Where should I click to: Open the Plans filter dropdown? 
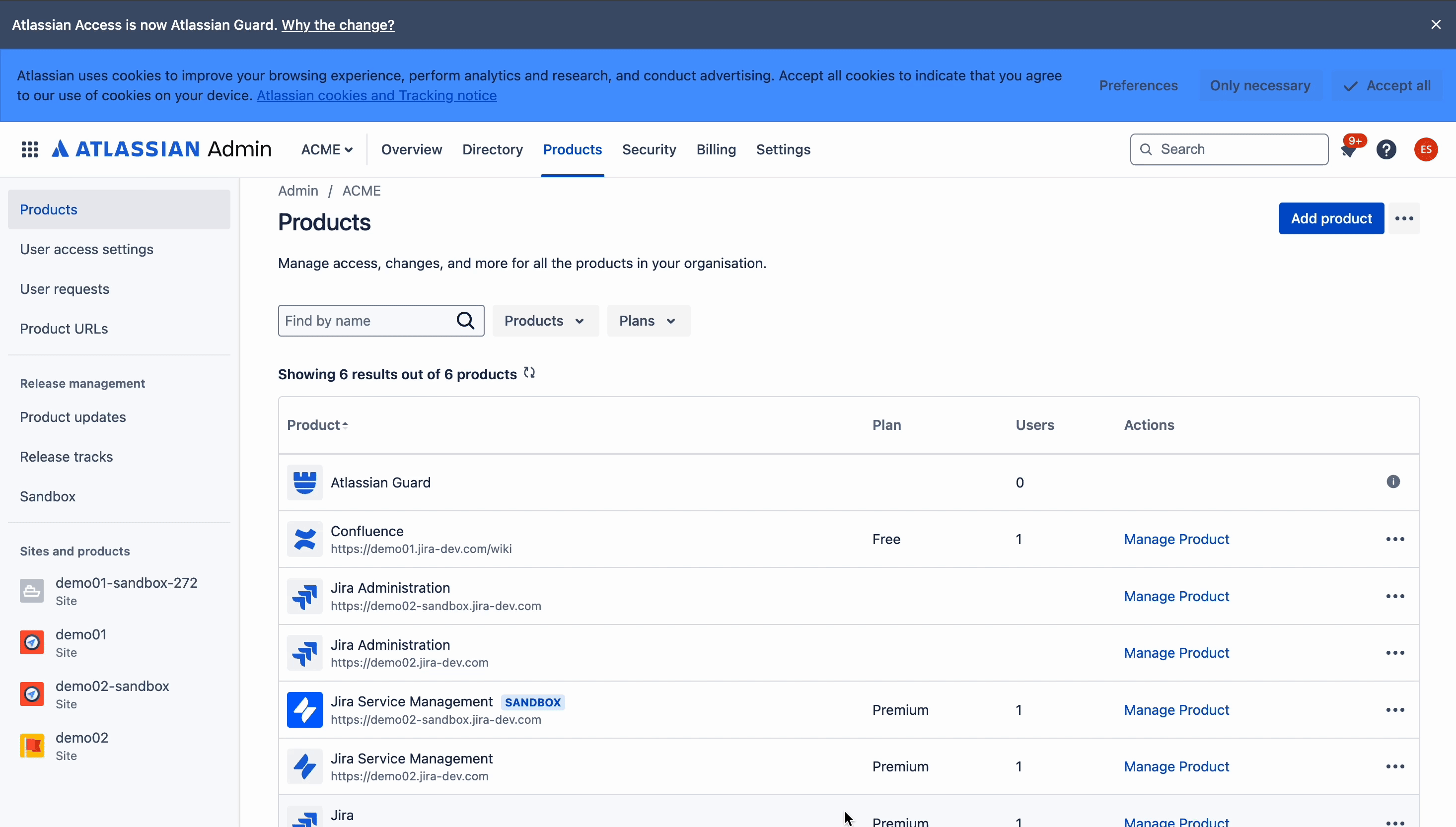648,320
